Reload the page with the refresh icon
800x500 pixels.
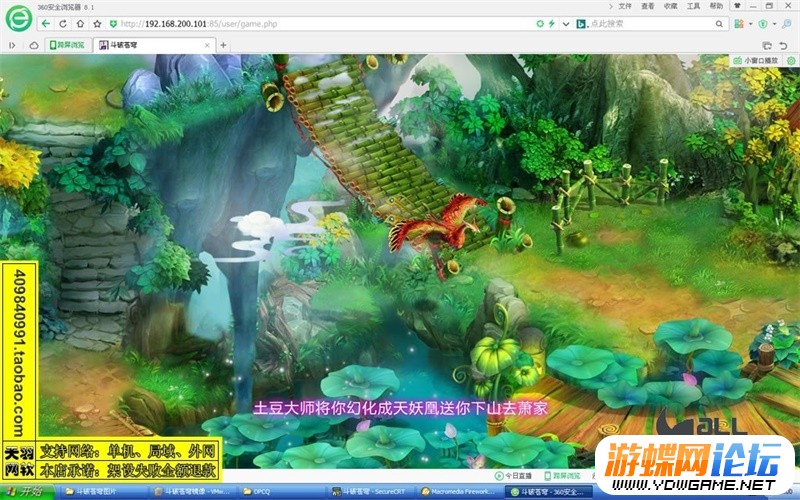click(63, 23)
